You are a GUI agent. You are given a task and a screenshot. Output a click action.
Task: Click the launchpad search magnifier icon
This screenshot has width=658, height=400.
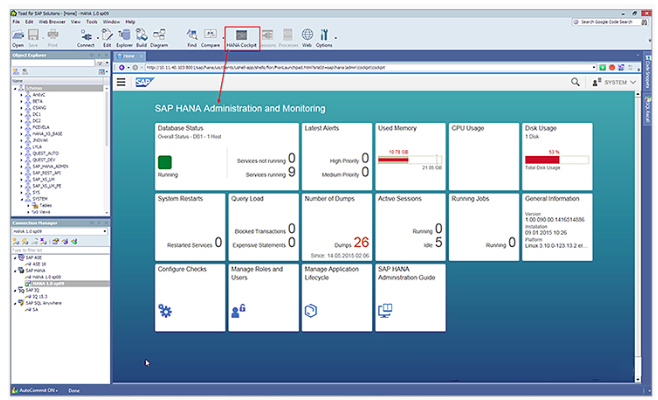click(x=575, y=82)
